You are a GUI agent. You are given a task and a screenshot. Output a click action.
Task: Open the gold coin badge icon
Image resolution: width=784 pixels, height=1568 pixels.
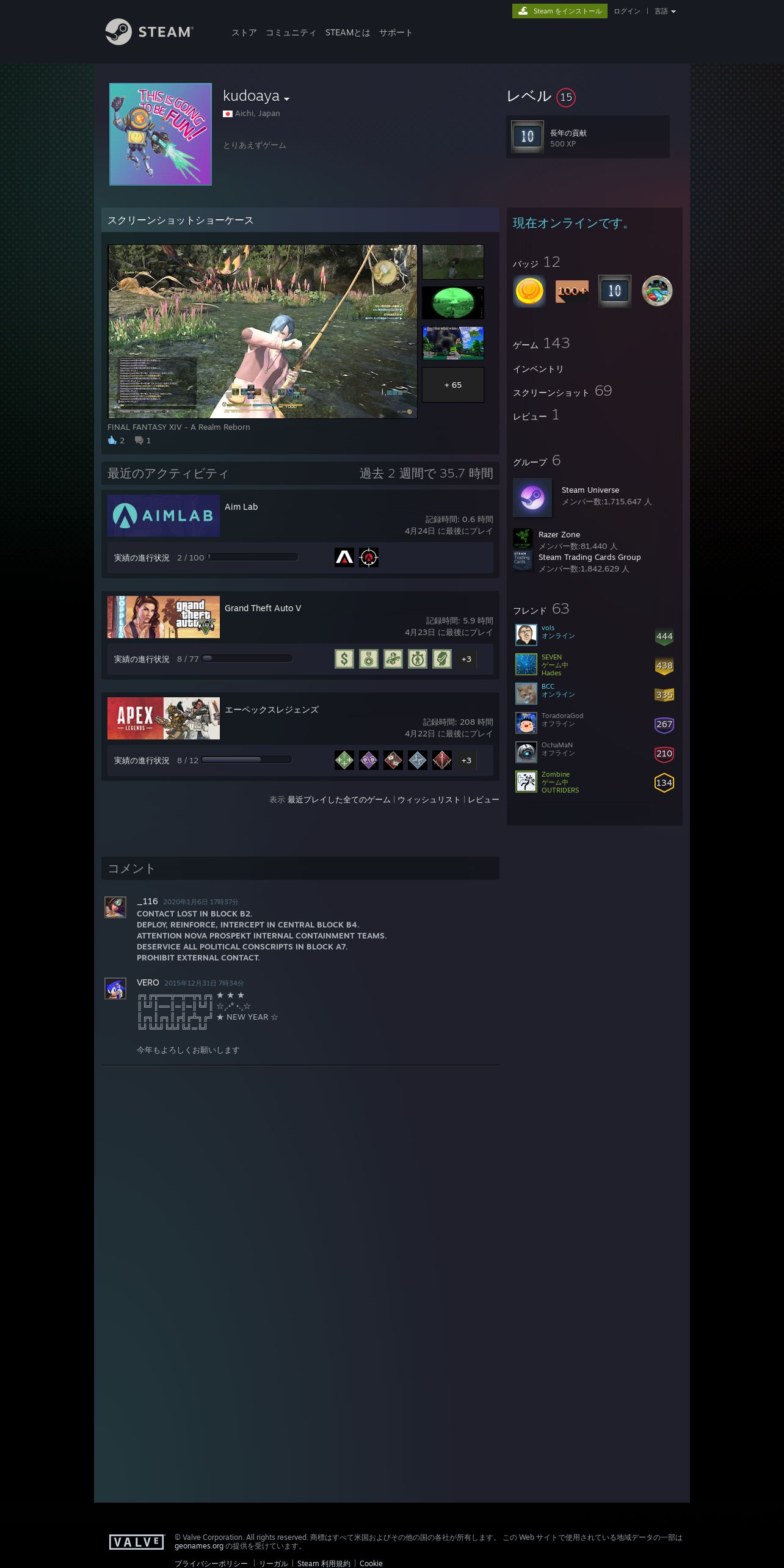pos(529,291)
